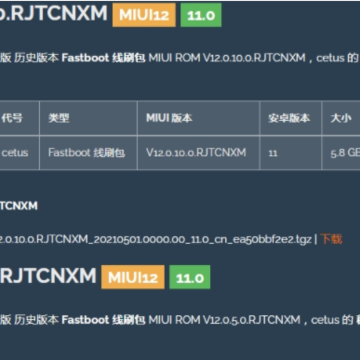Image resolution: width=360 pixels, height=360 pixels.
Task: Click the orange 下载 download link
Action: tap(331, 239)
